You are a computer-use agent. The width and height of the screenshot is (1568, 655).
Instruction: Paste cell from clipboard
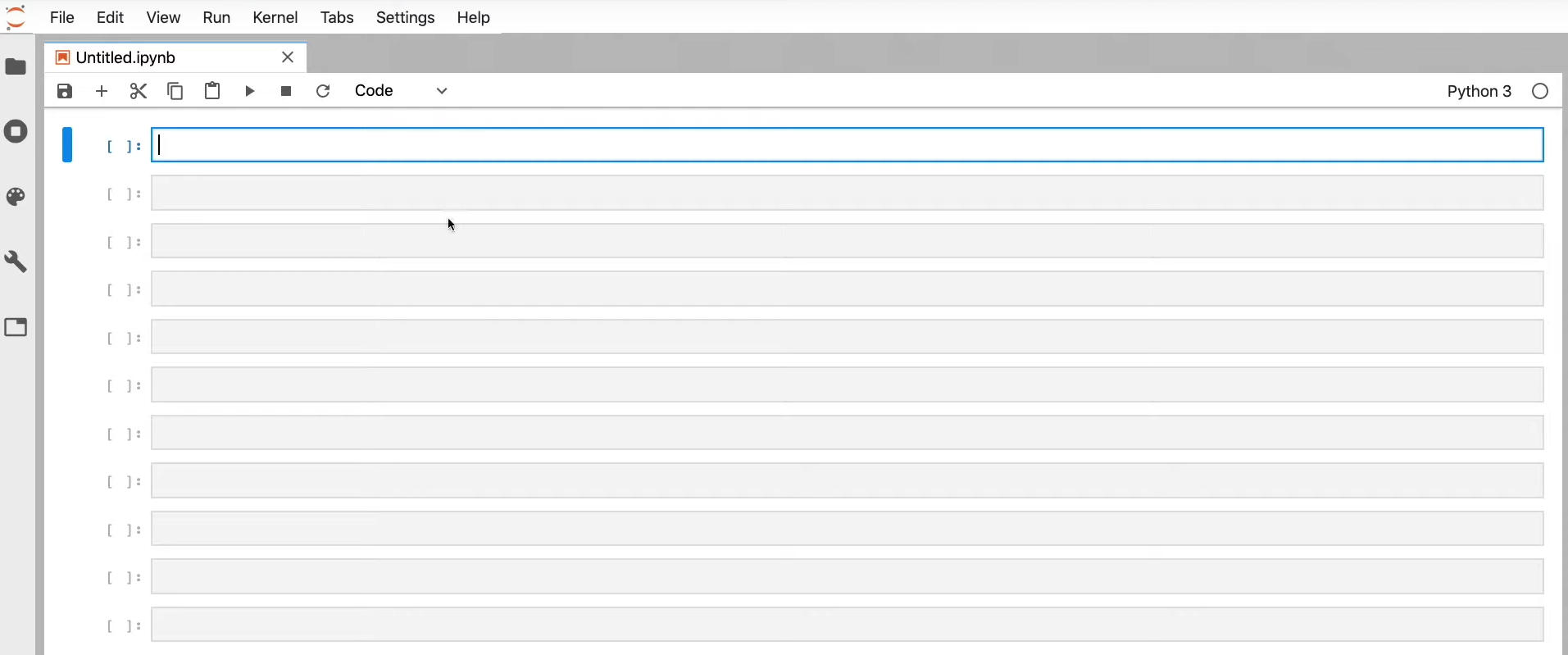click(212, 91)
